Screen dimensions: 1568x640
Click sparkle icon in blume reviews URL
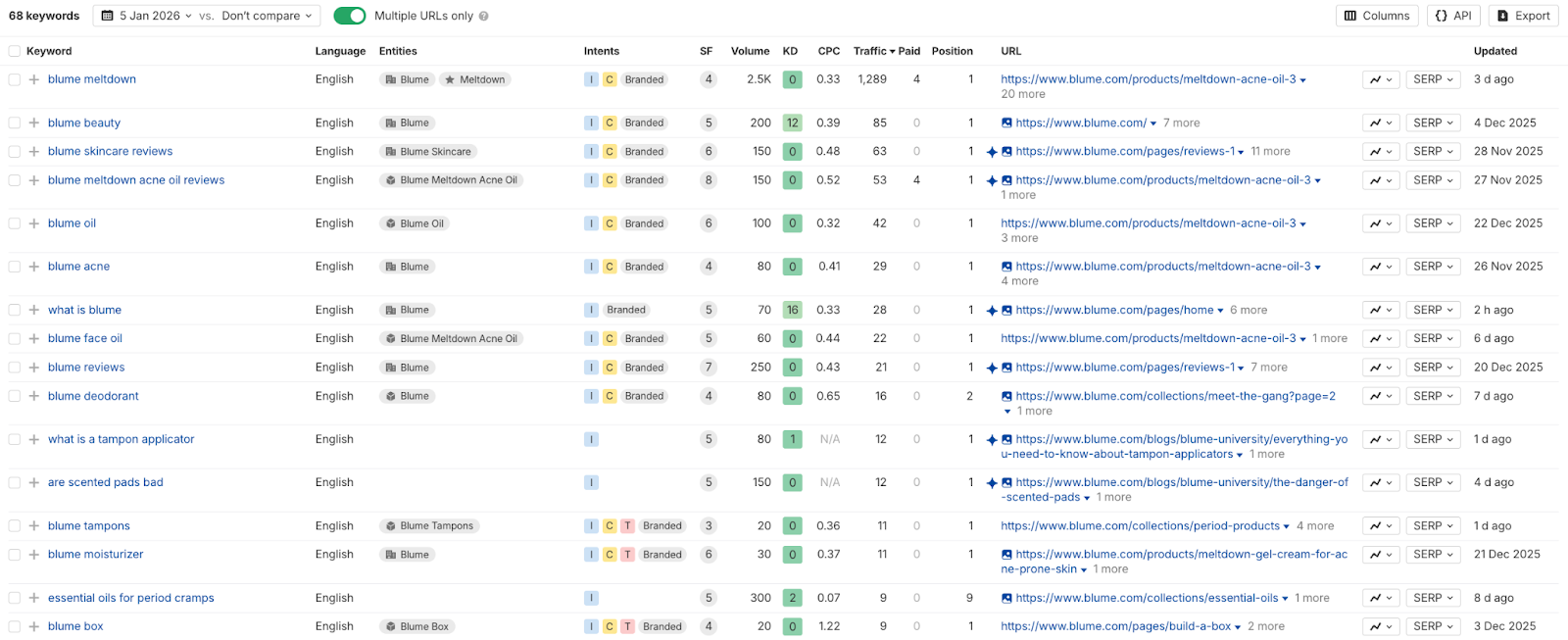tap(992, 368)
